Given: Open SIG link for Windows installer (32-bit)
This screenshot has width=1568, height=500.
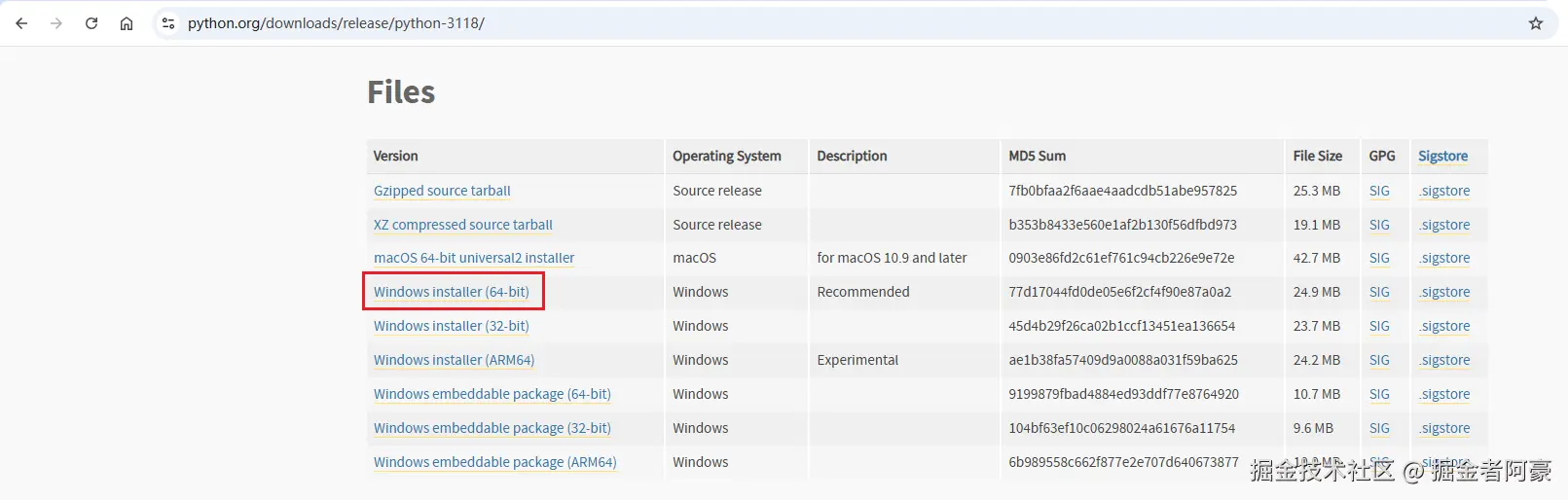Looking at the screenshot, I should (1379, 326).
